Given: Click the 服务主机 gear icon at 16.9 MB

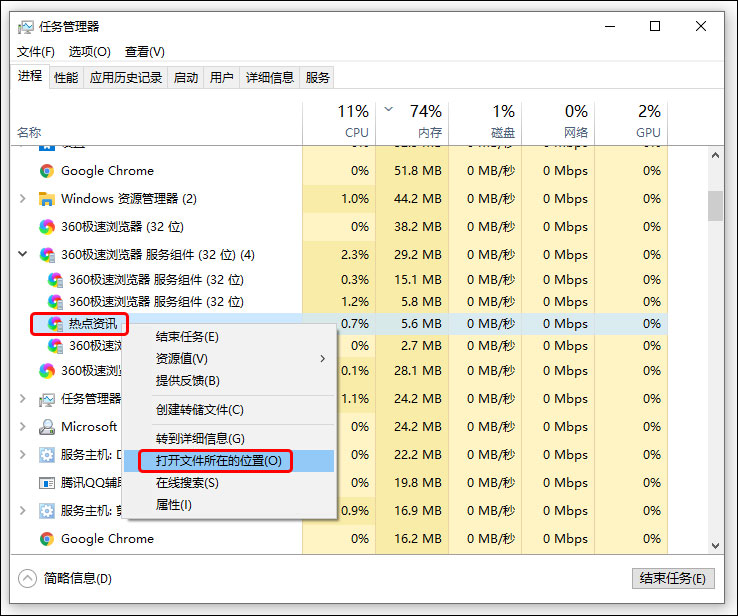Looking at the screenshot, I should point(47,511).
